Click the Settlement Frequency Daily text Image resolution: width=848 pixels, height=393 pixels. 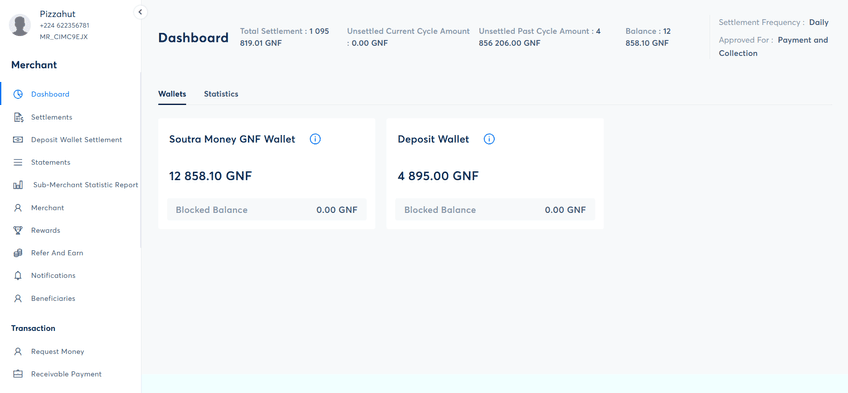tap(773, 23)
